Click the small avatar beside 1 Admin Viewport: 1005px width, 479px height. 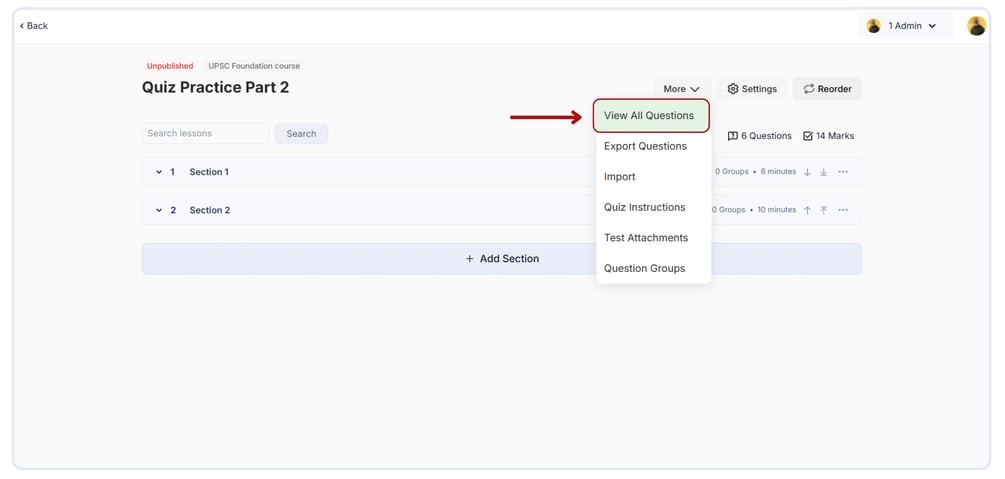click(x=874, y=26)
